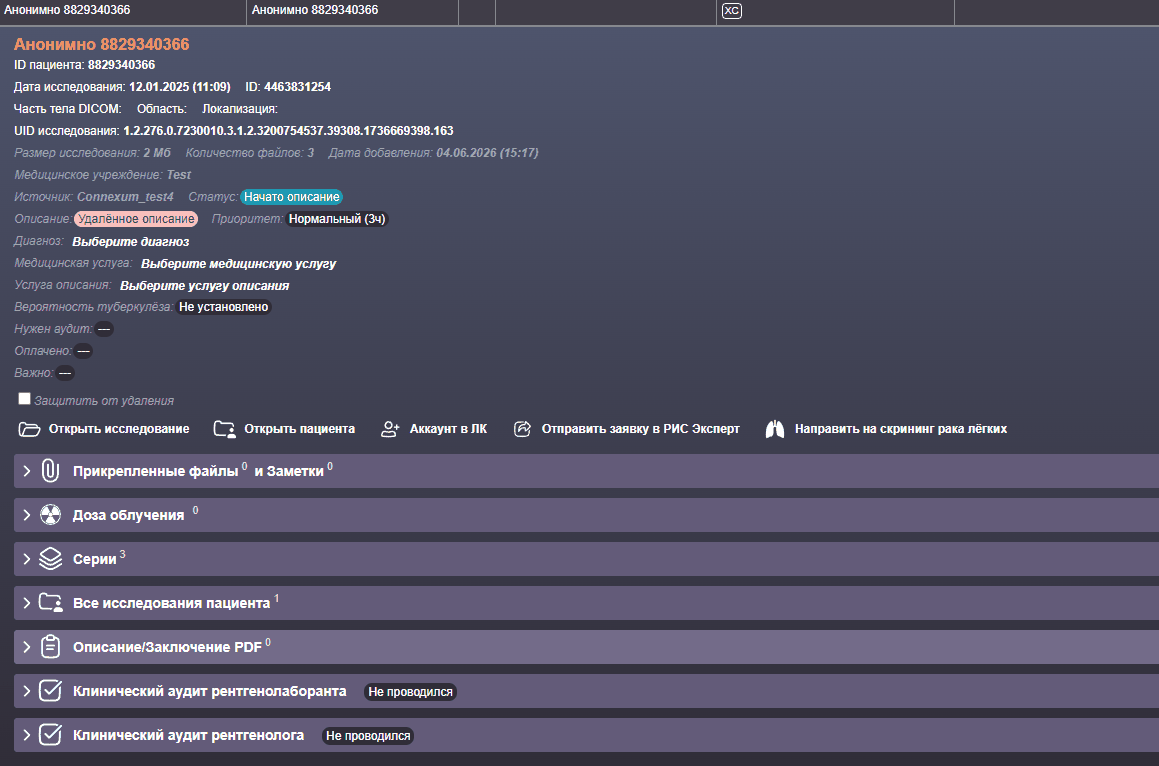Viewport: 1159px width, 766px height.
Task: Open the Выберите диагноз selector
Action: point(131,242)
